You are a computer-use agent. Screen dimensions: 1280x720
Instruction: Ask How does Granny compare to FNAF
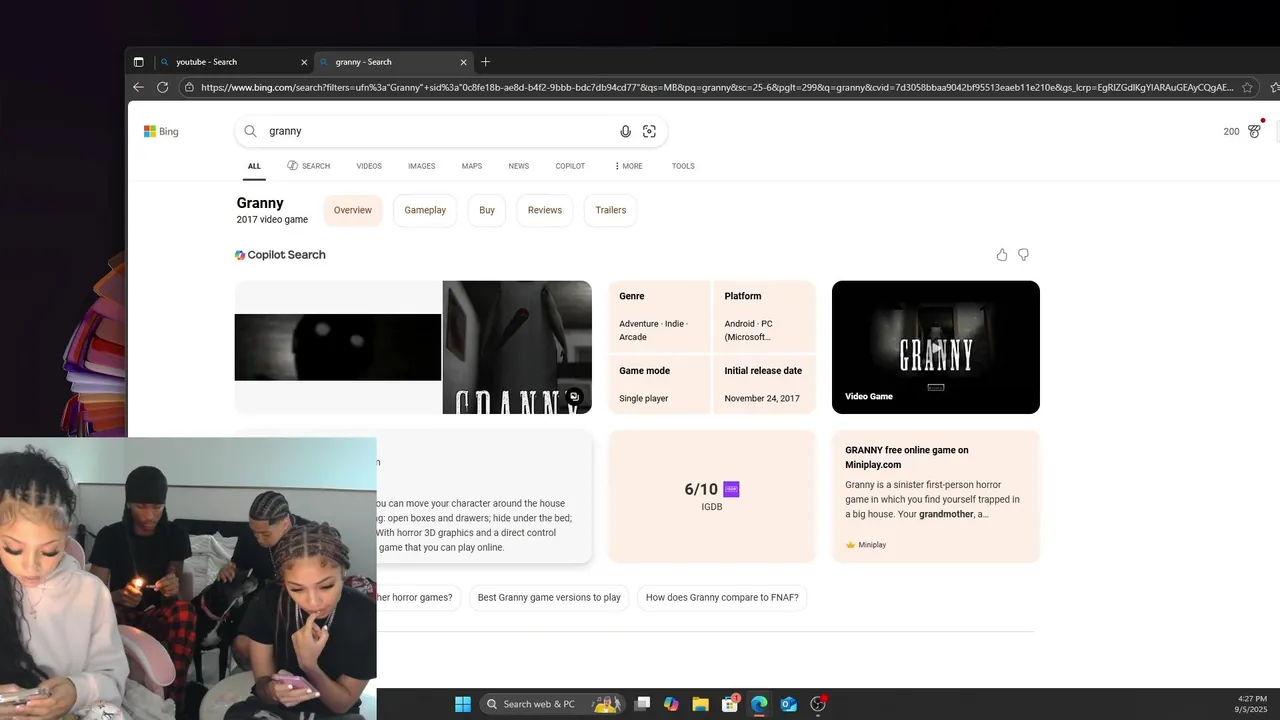tap(722, 598)
